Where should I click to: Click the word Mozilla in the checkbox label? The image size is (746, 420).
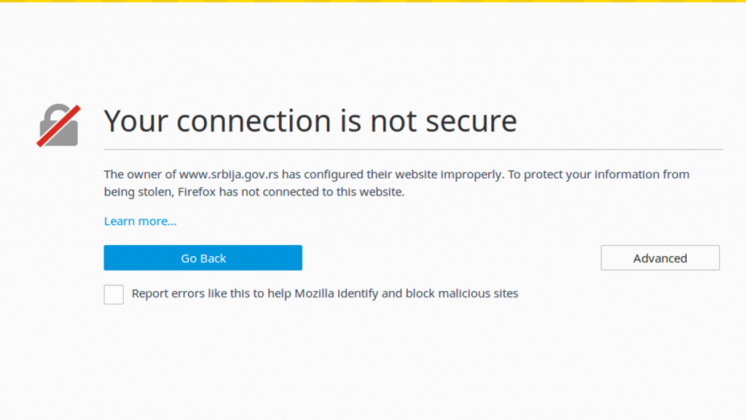click(x=314, y=293)
